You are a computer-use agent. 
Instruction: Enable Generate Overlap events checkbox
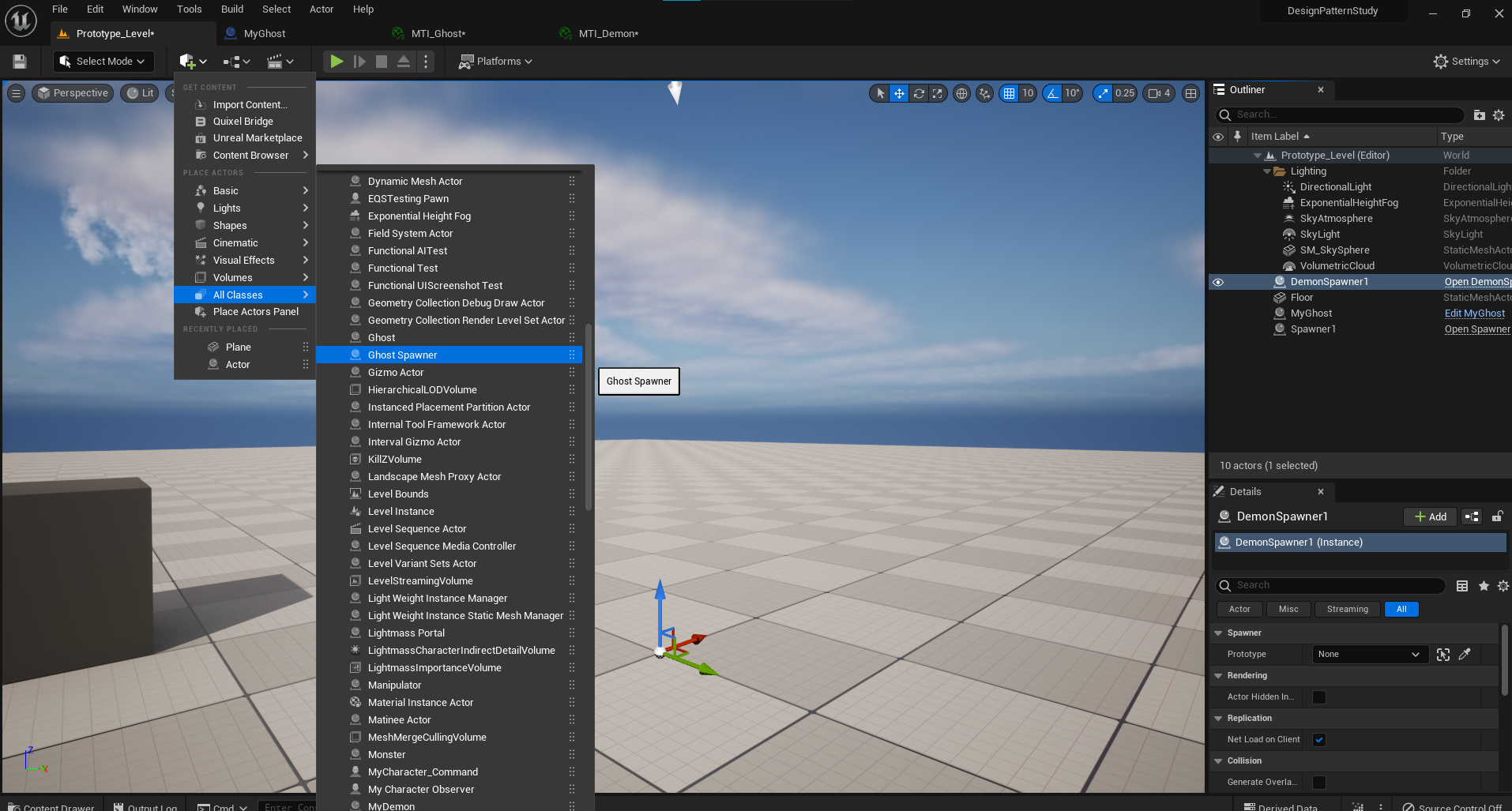[1319, 783]
